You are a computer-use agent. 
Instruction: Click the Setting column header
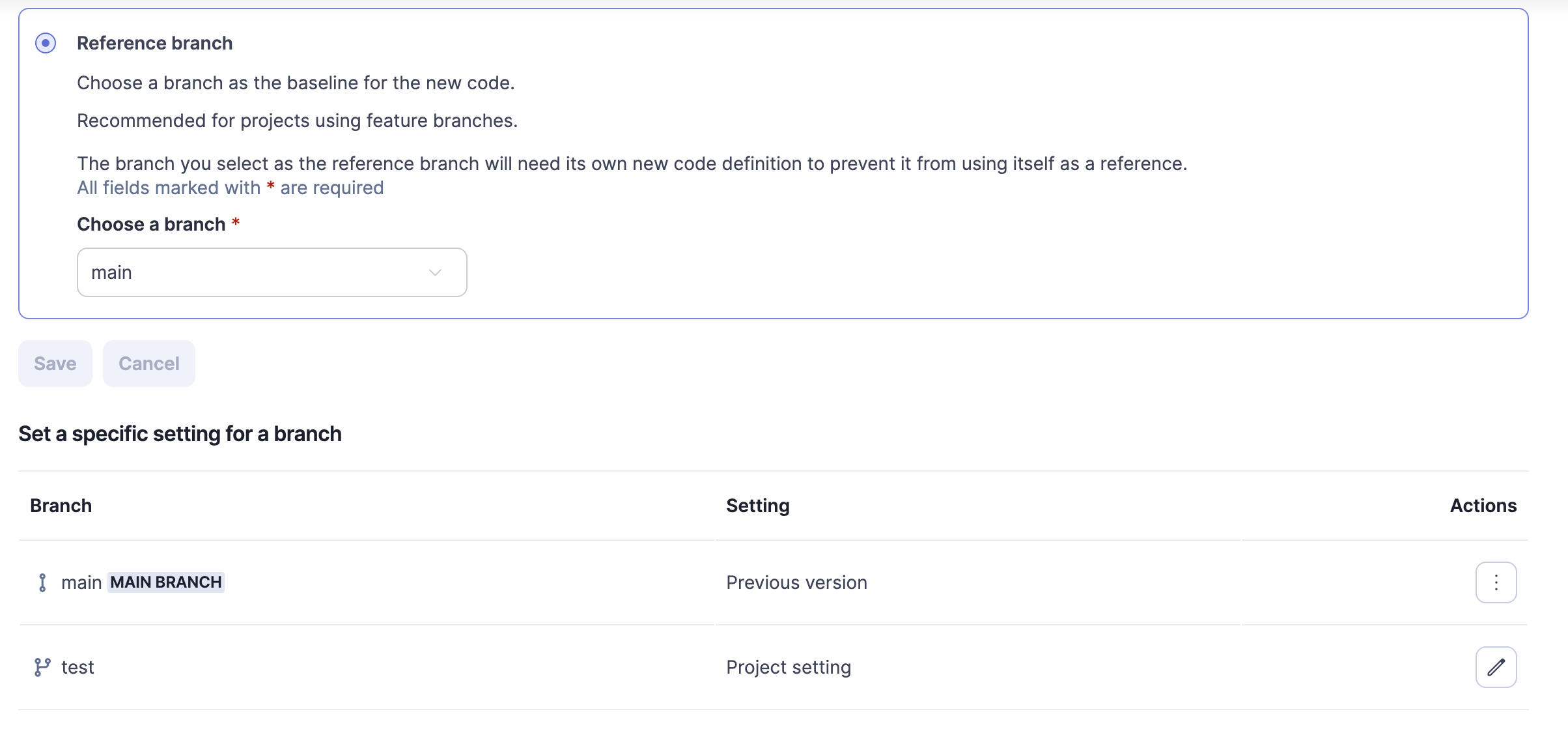(x=757, y=506)
